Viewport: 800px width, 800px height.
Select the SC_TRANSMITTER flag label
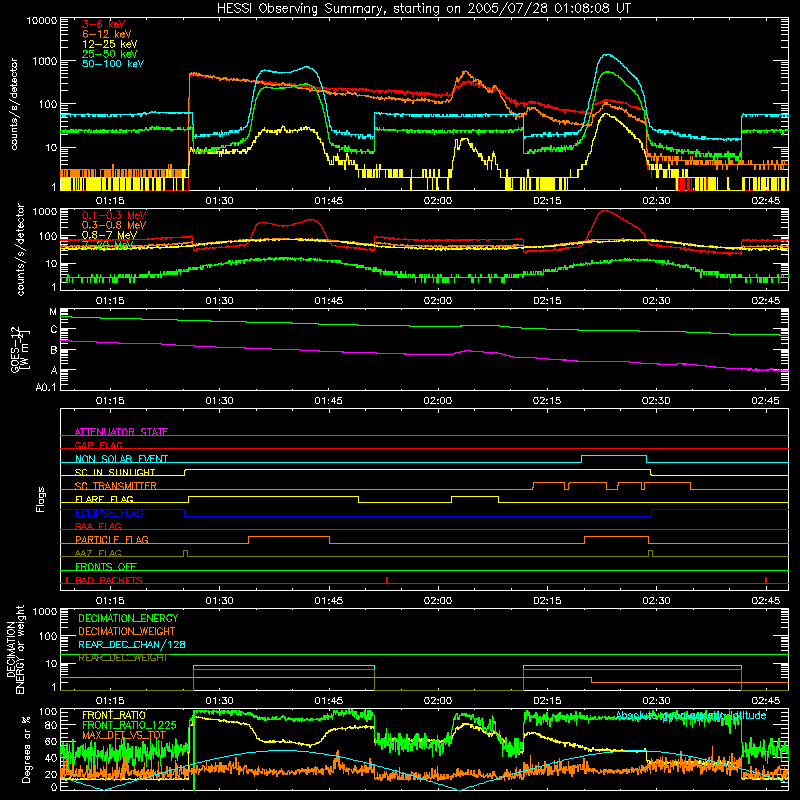[115, 486]
